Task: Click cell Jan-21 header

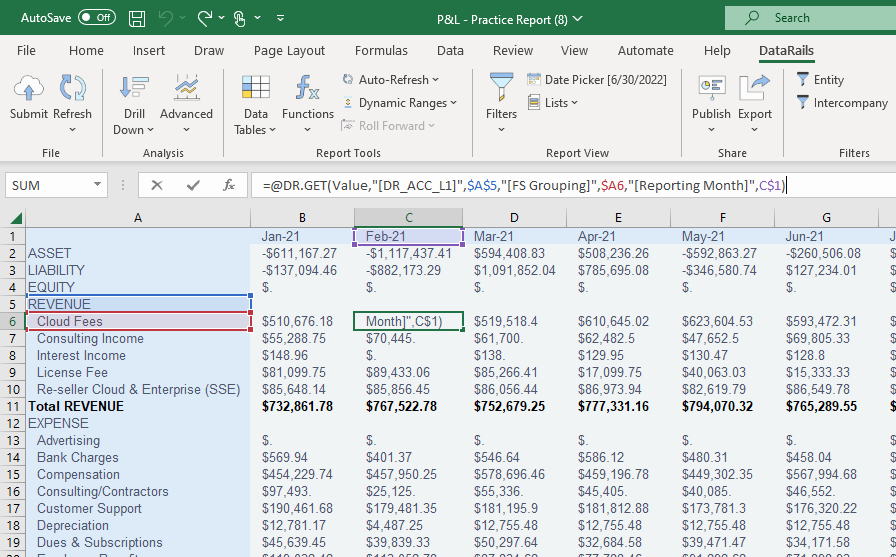Action: pos(302,237)
